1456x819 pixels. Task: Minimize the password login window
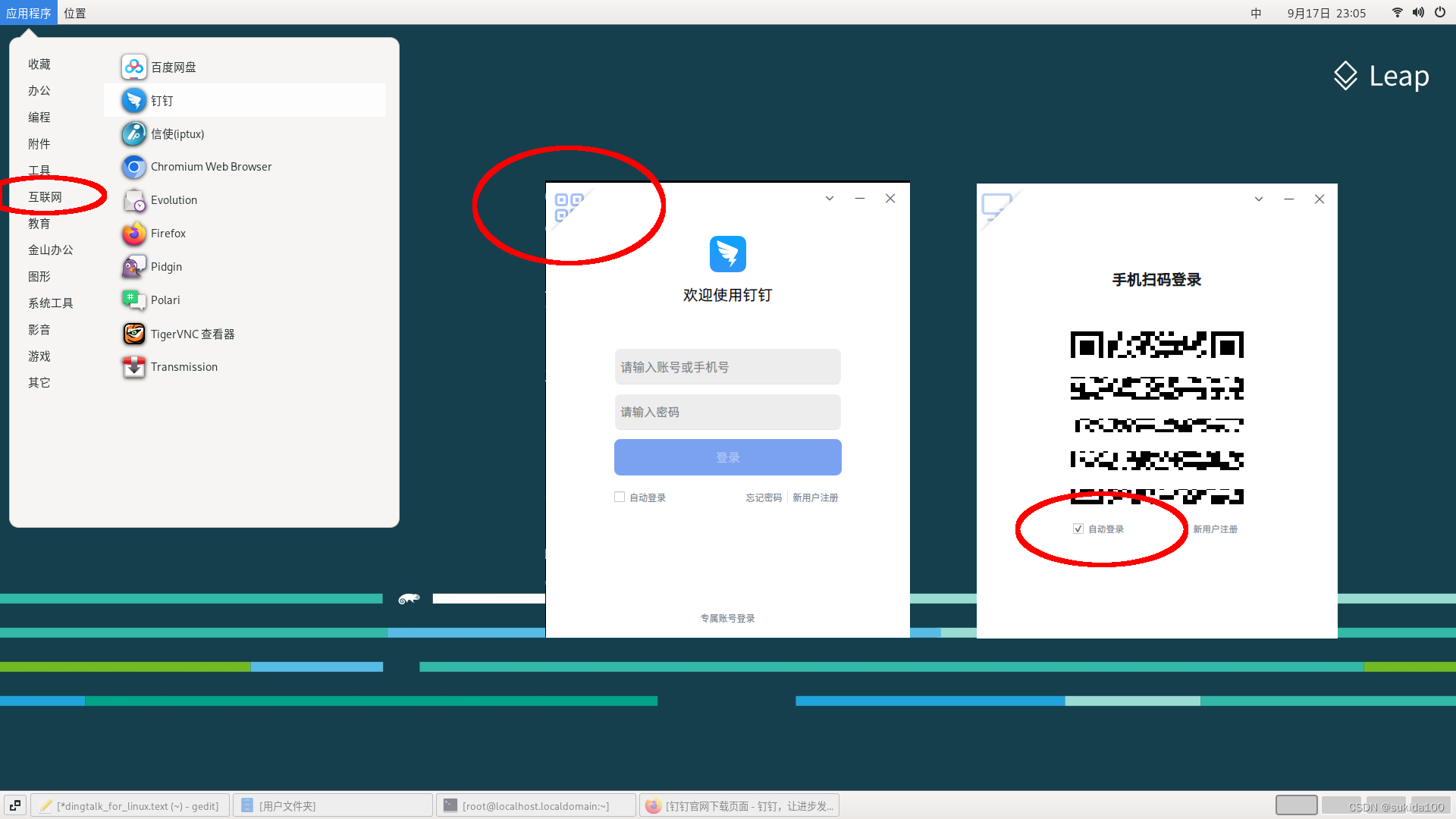click(x=860, y=199)
